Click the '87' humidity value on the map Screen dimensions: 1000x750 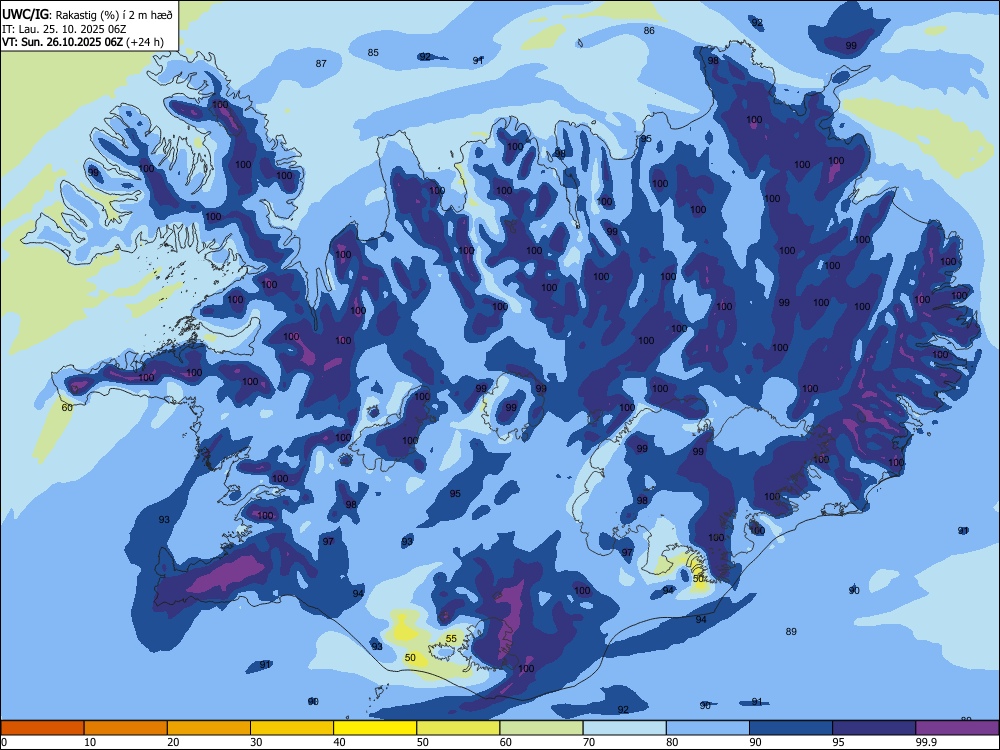(321, 63)
